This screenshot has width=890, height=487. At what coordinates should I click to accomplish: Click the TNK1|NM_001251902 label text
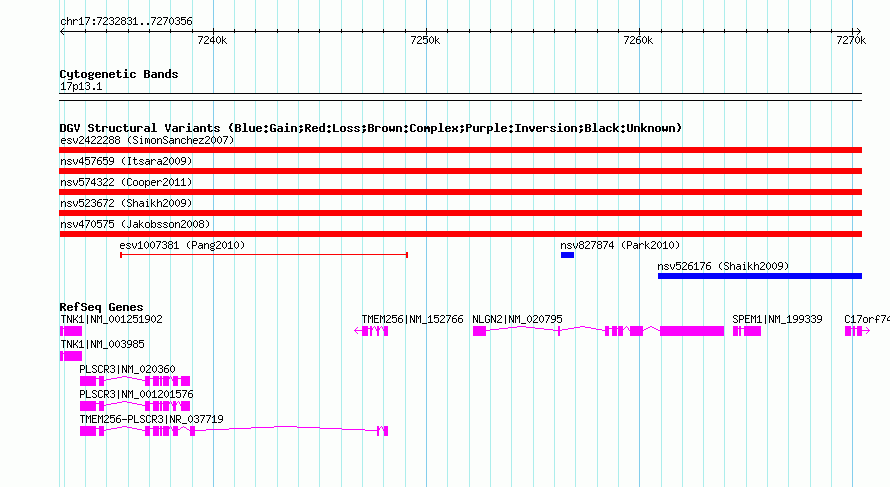click(111, 319)
